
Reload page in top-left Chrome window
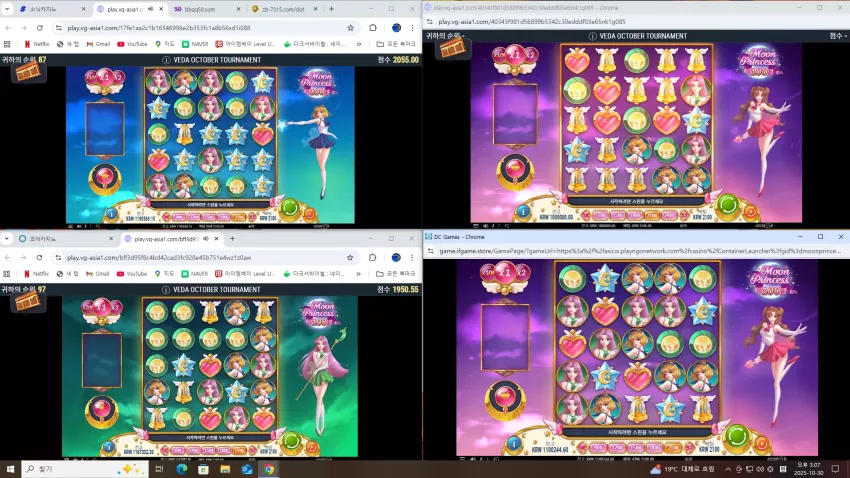(40, 28)
